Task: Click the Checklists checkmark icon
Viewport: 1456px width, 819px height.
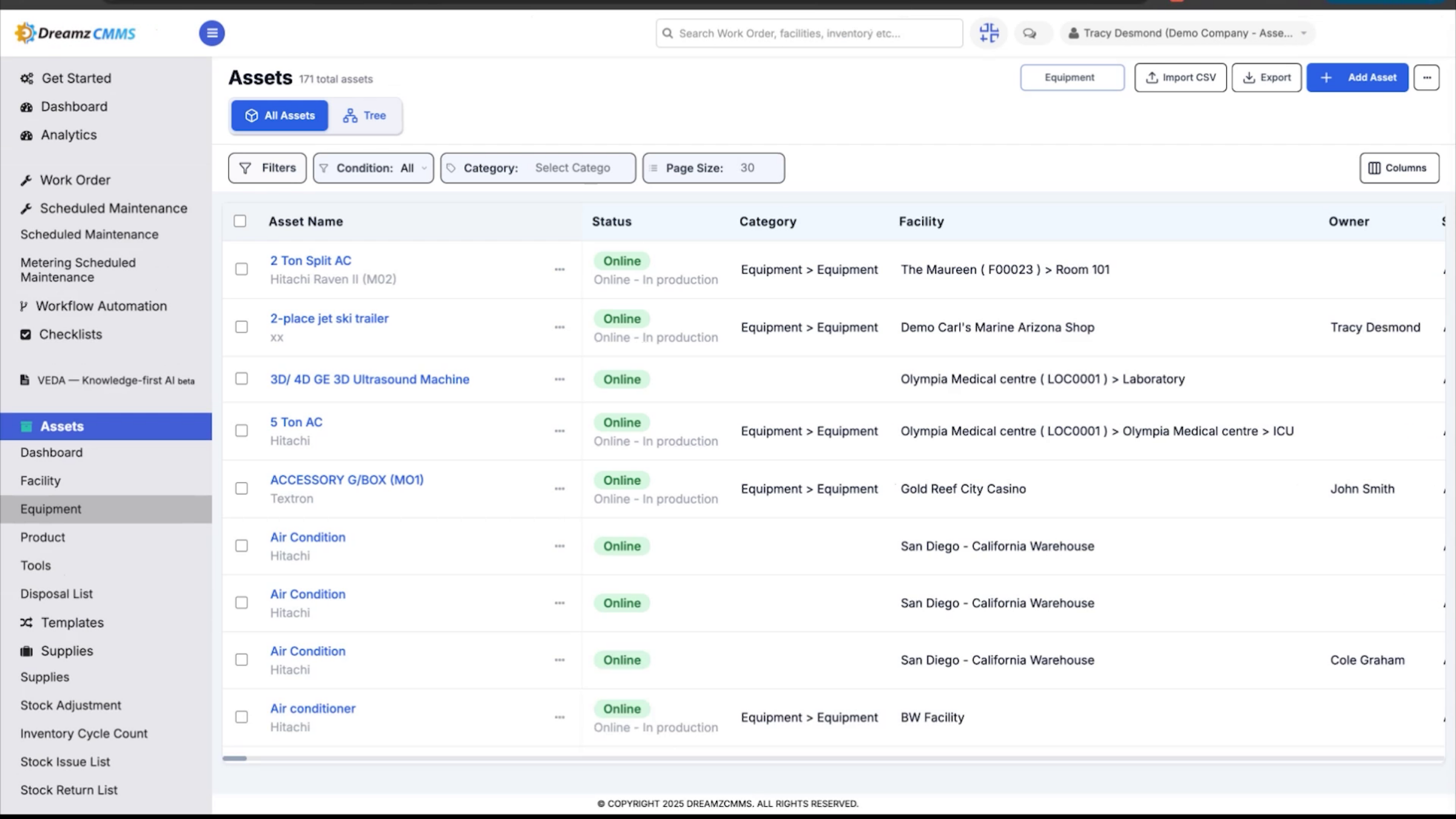Action: click(25, 334)
